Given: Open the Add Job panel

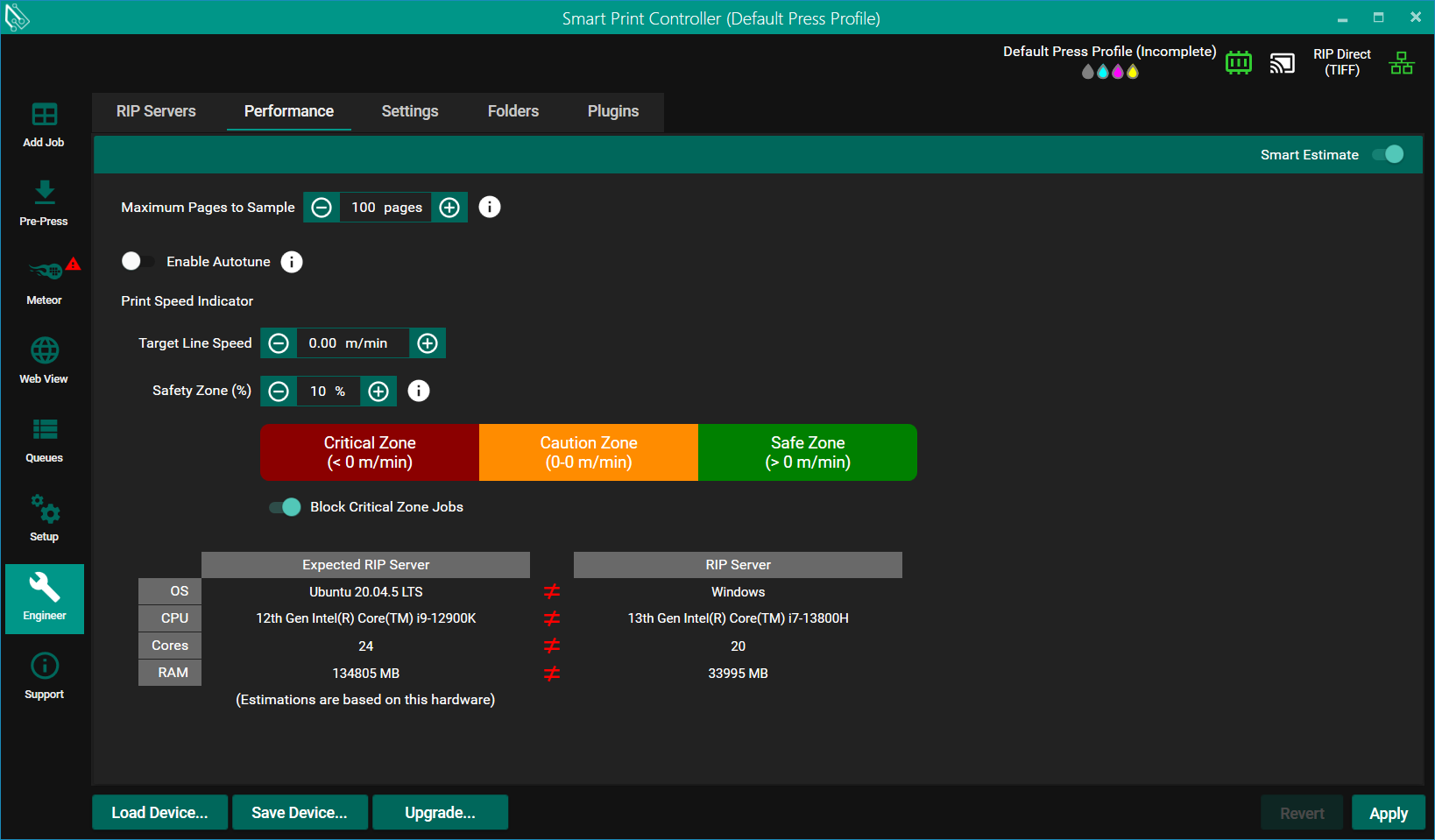Looking at the screenshot, I should (x=44, y=124).
